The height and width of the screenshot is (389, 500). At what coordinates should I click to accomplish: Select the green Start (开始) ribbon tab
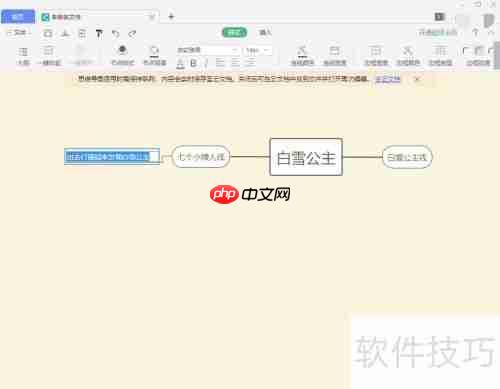click(x=234, y=32)
